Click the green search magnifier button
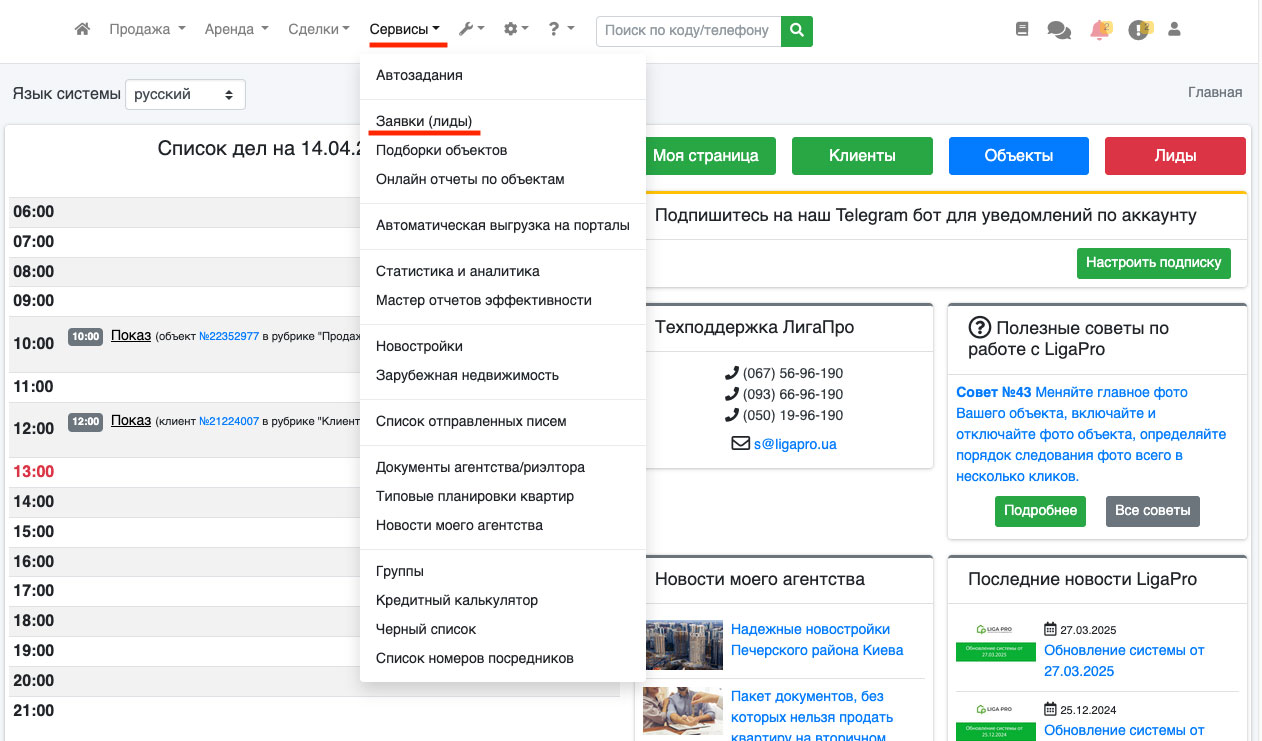 coord(796,30)
